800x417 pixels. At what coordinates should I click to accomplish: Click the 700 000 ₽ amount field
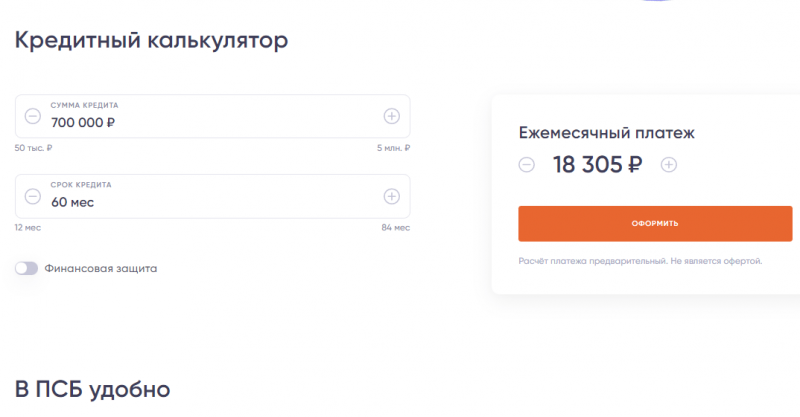200,122
